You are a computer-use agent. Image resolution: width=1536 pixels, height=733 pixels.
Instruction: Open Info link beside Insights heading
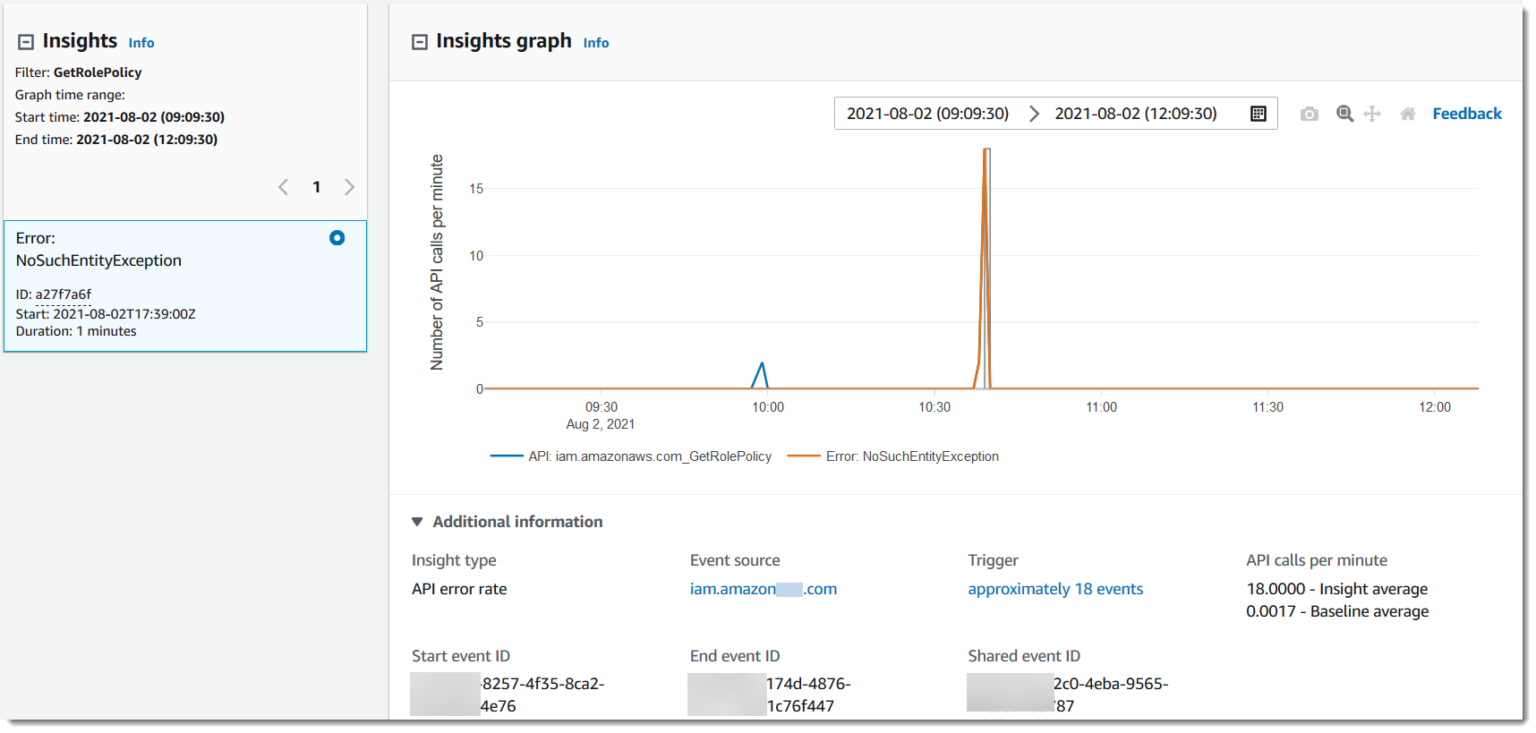[x=141, y=43]
